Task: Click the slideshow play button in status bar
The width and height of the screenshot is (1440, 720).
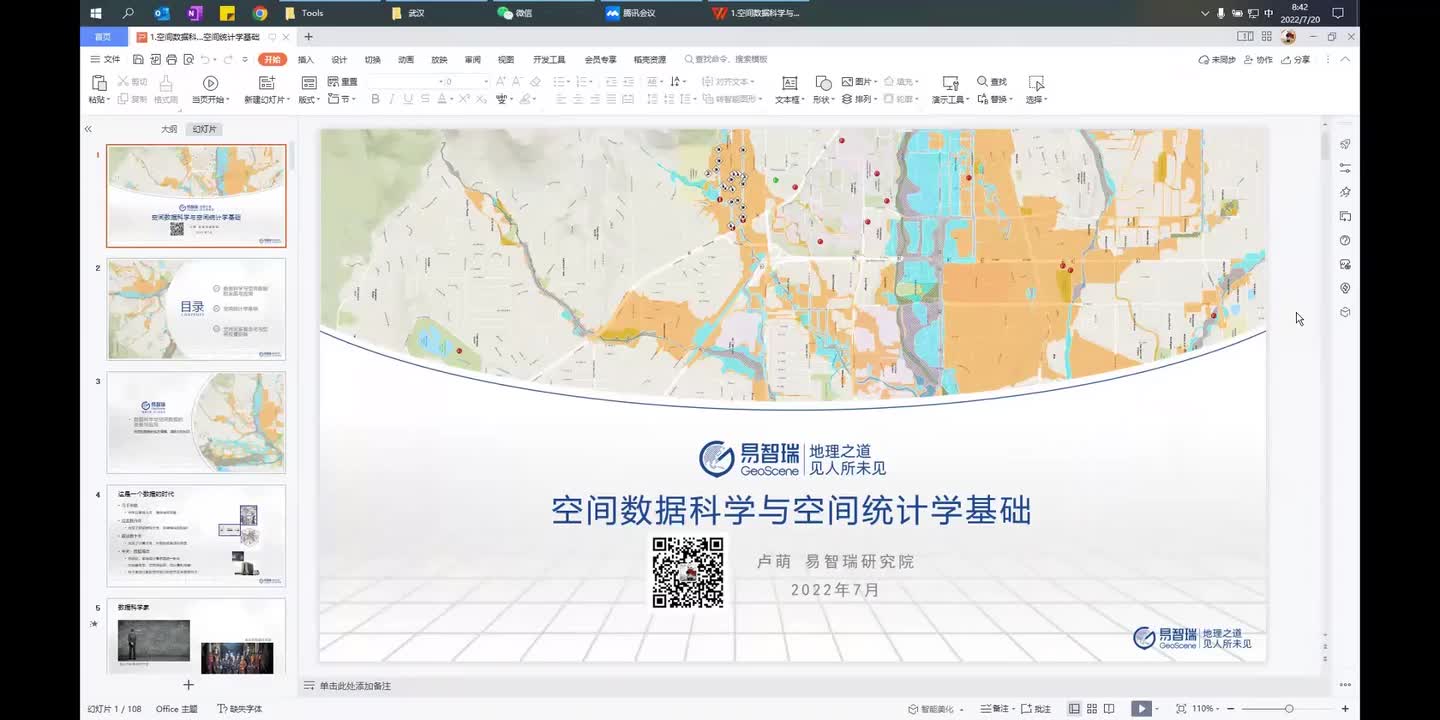Action: pyautogui.click(x=1141, y=708)
